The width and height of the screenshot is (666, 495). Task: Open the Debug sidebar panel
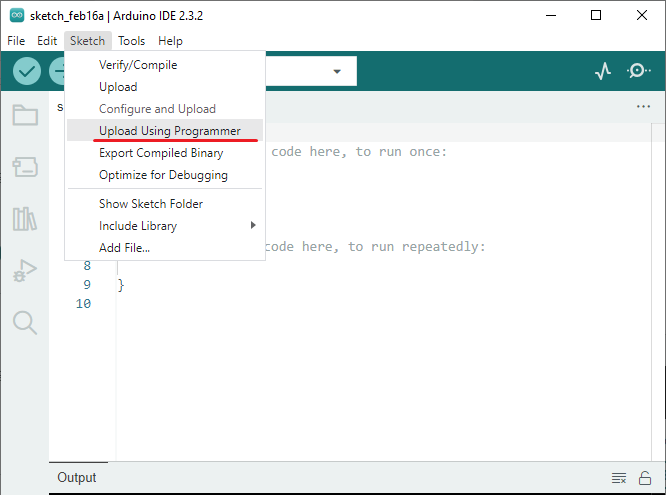(25, 270)
